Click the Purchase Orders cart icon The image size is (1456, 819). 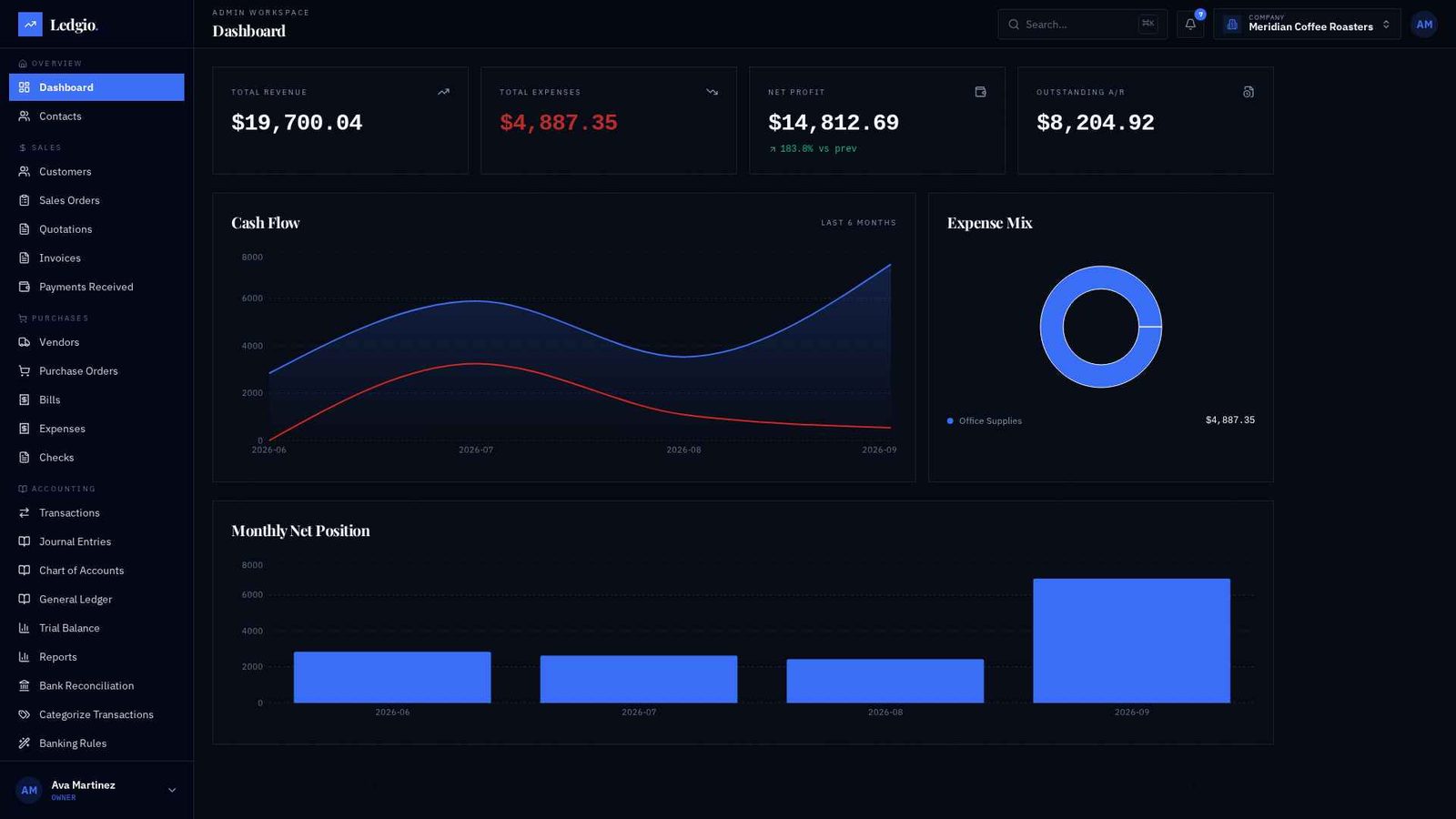[x=25, y=371]
